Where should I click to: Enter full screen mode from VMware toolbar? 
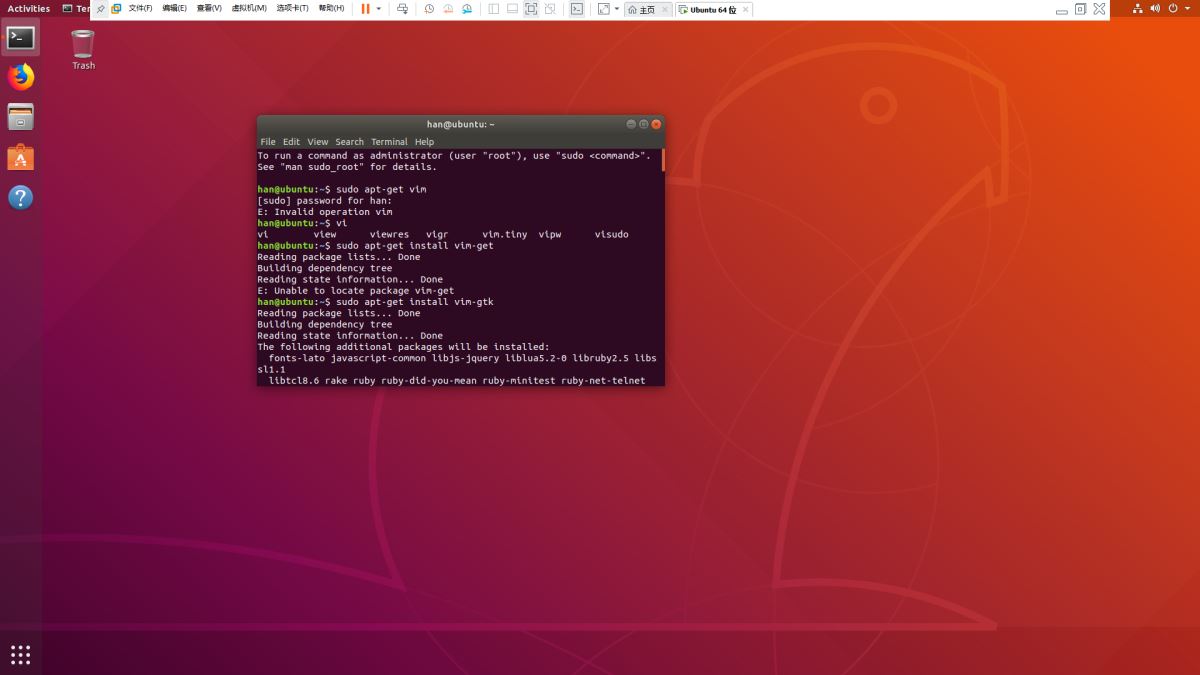click(531, 9)
